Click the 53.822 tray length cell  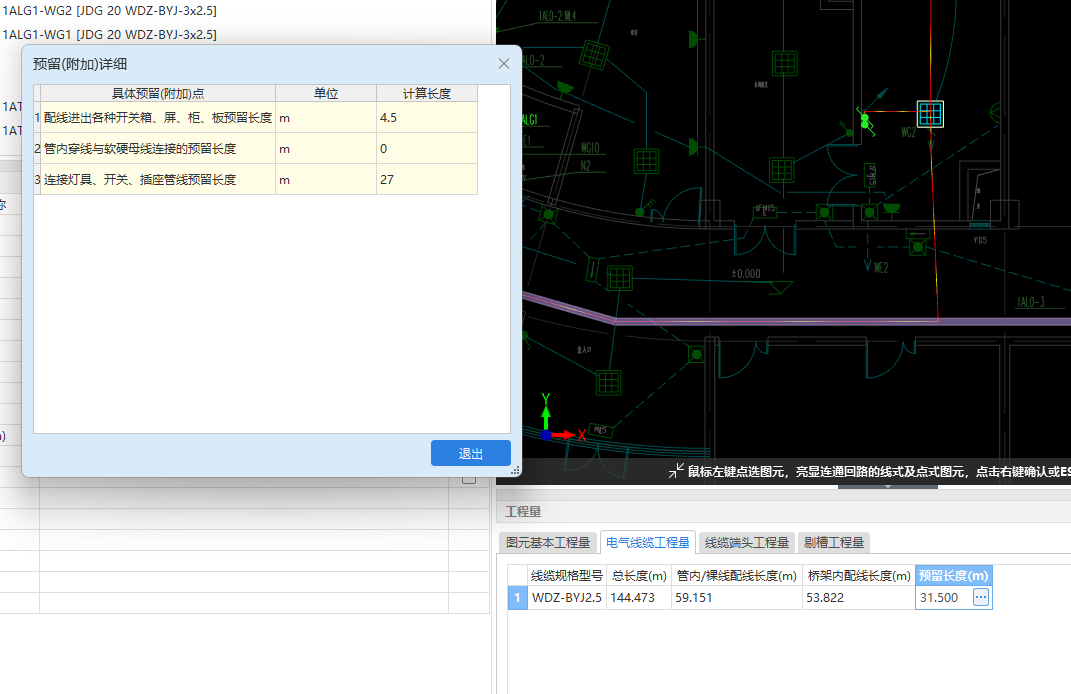pyautogui.click(x=859, y=598)
